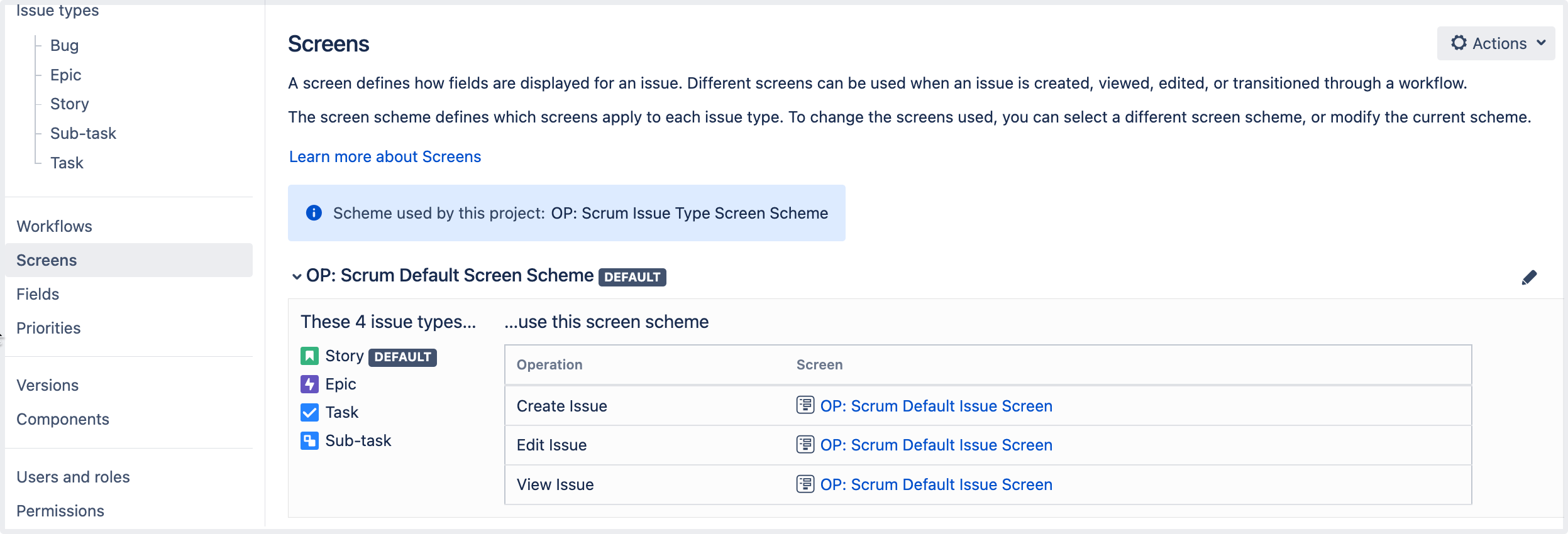The height and width of the screenshot is (534, 1568).
Task: Click the blue info icon in scheme banner
Action: click(314, 213)
